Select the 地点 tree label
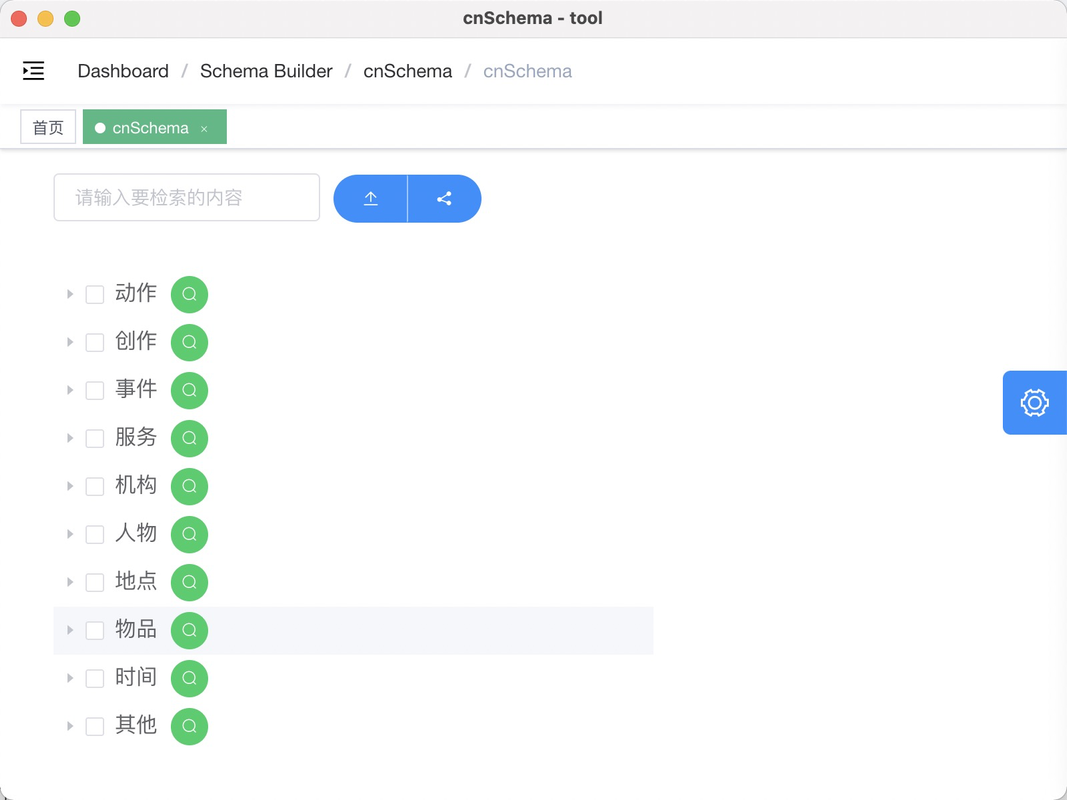This screenshot has width=1067, height=800. 136,581
